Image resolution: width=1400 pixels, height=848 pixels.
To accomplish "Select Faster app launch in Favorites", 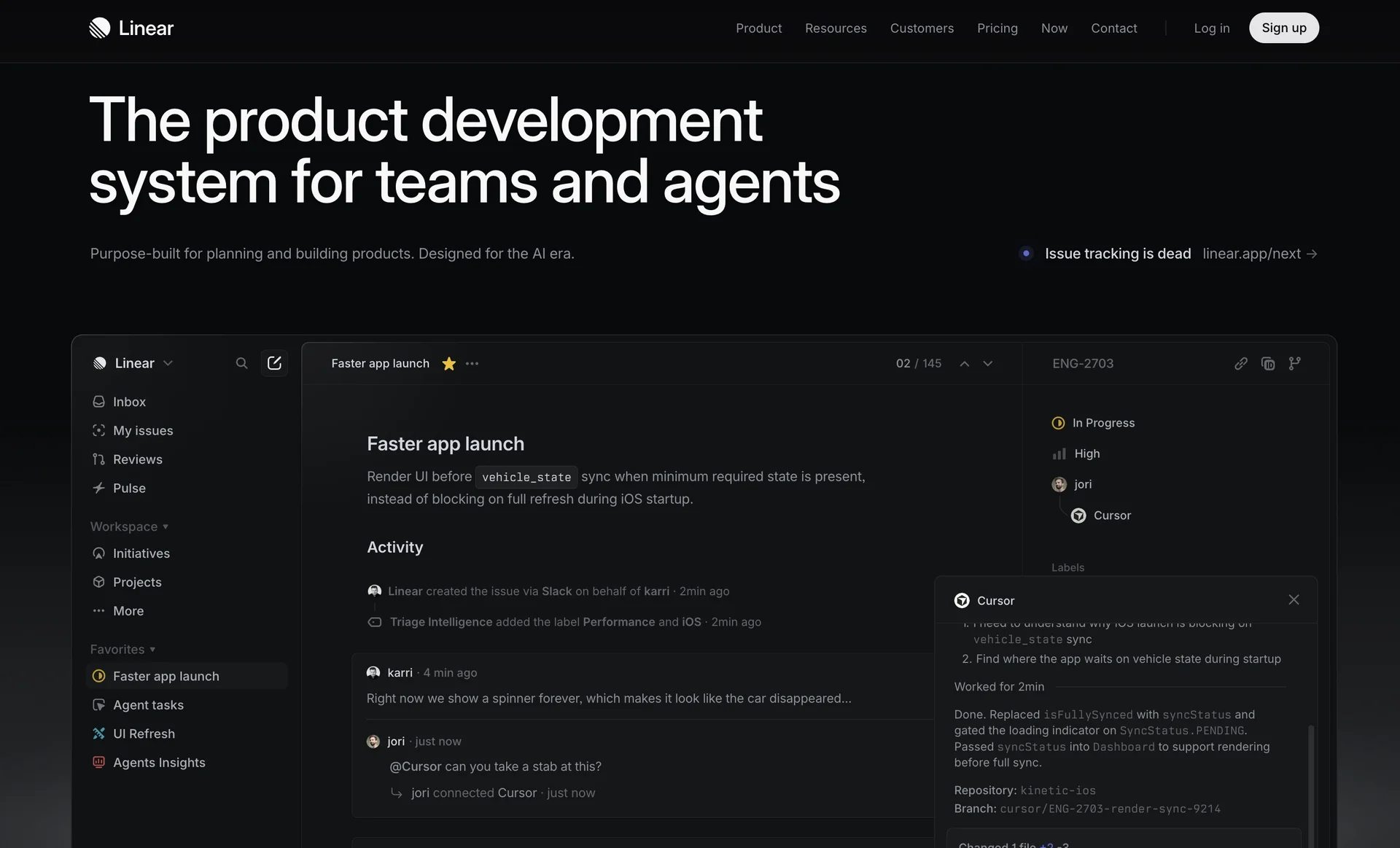I will coord(187,676).
